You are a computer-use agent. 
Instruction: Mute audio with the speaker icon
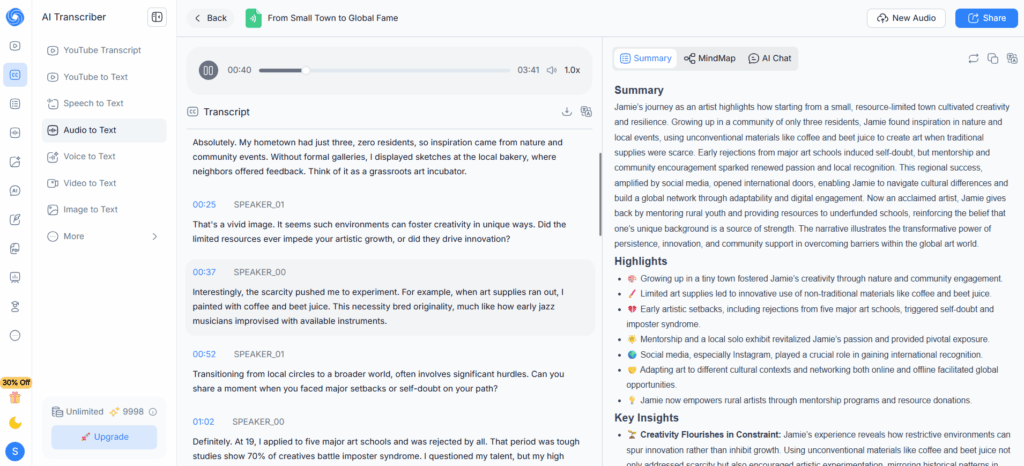(x=552, y=70)
